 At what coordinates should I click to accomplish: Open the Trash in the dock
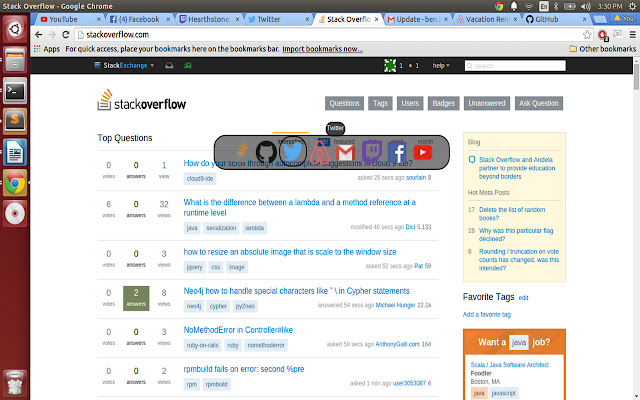[x=15, y=383]
